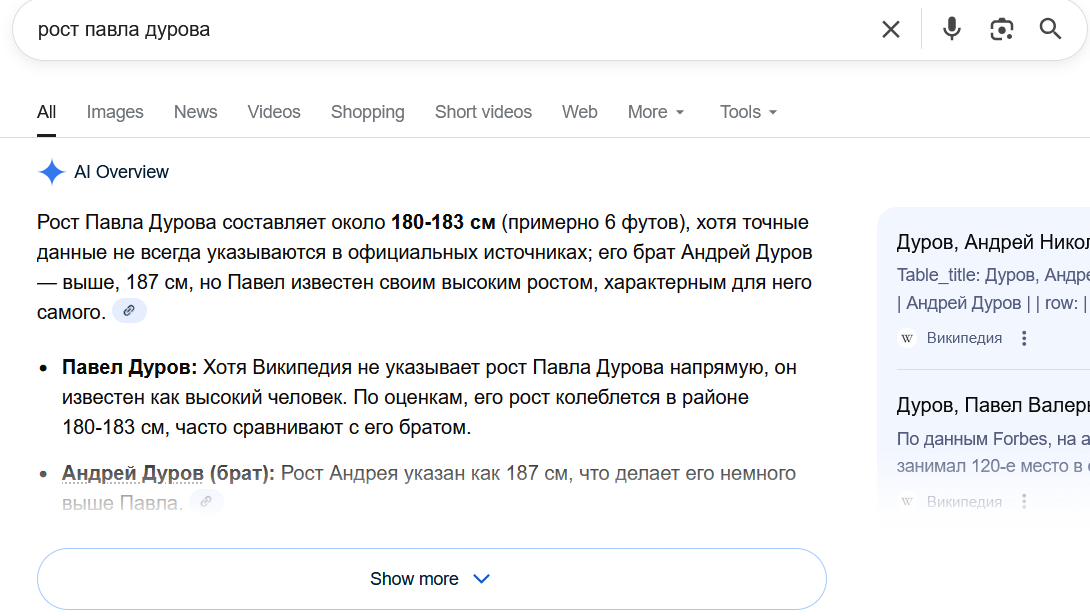Switch to the Images tab
Viewport: 1090px width, 616px height.
coord(115,112)
